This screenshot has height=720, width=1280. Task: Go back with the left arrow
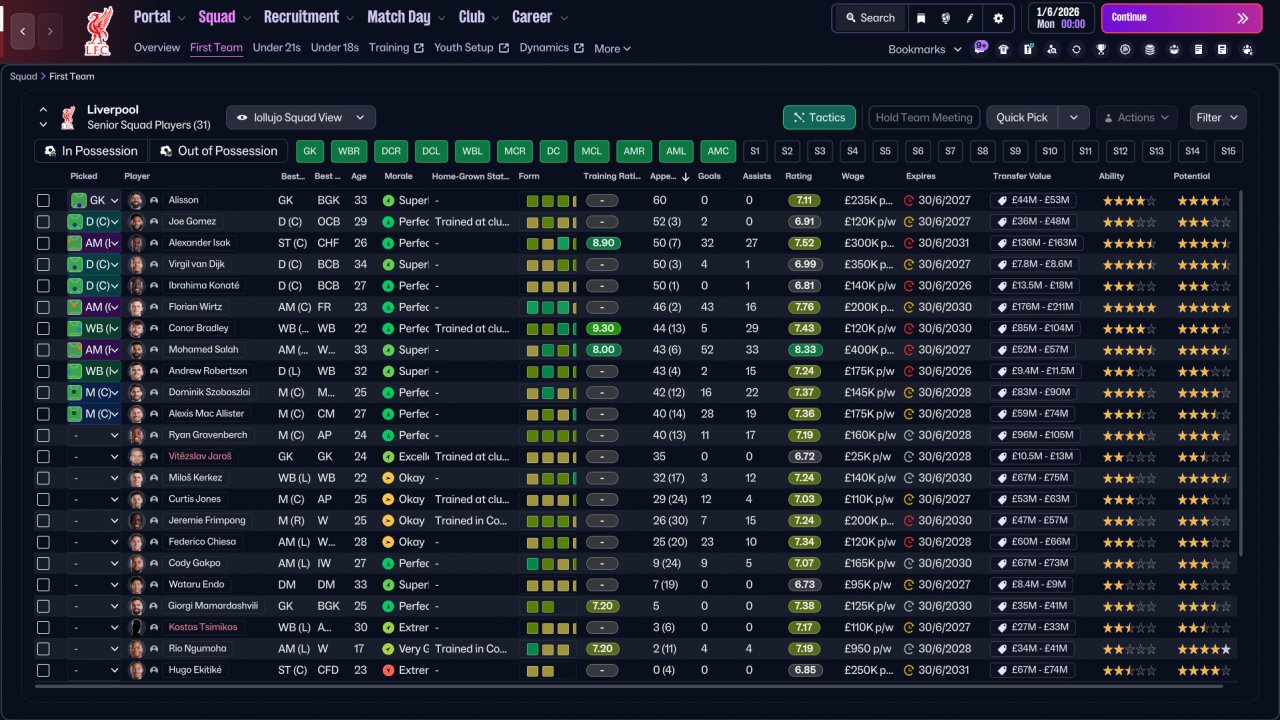click(23, 31)
